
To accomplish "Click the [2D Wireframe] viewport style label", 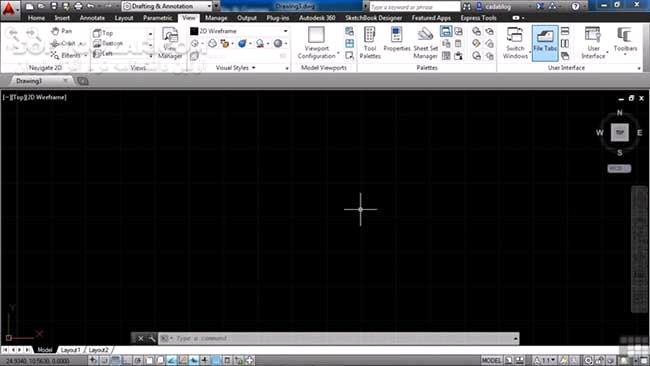I will click(x=46, y=97).
